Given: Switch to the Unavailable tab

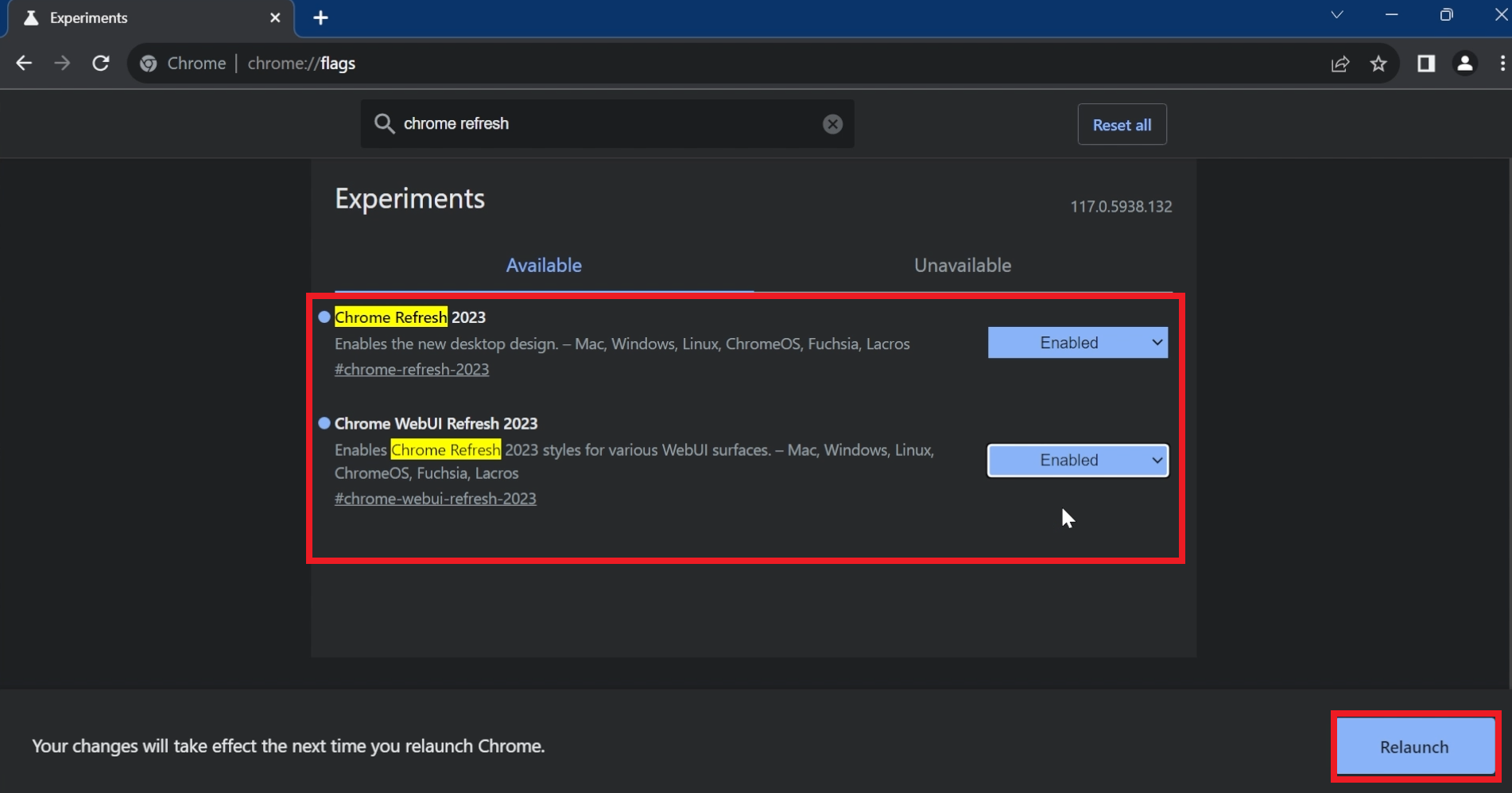Looking at the screenshot, I should (x=962, y=265).
